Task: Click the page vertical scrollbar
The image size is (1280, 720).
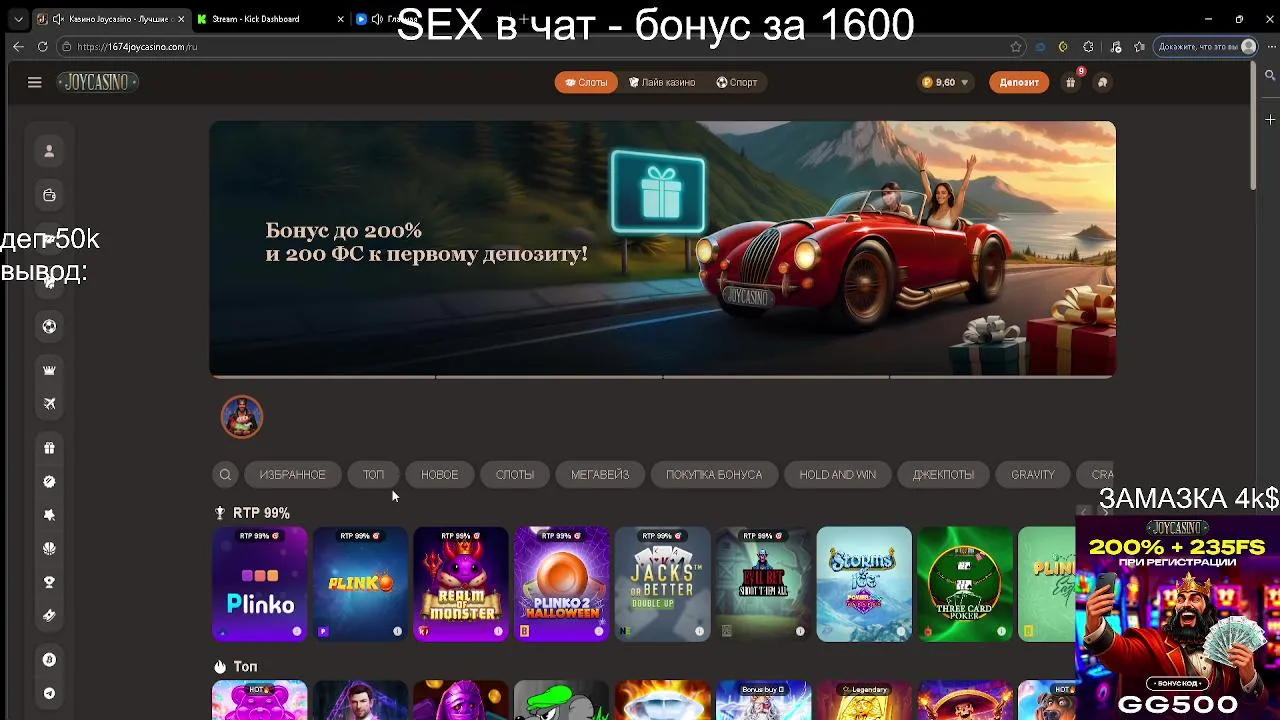Action: 1254,125
